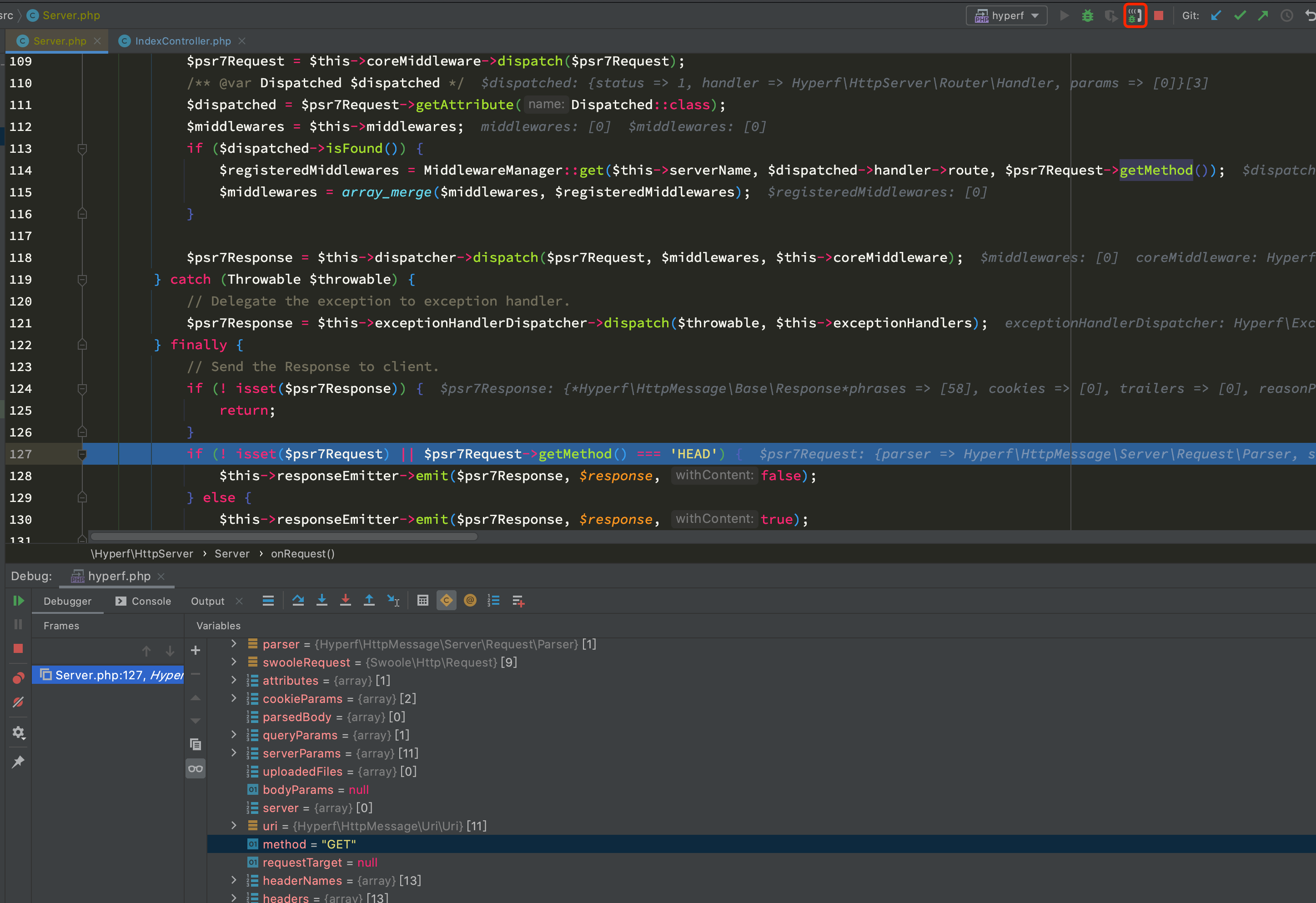Open the Evaluate Expression calculator icon
Viewport: 1316px width, 903px height.
pos(422,601)
